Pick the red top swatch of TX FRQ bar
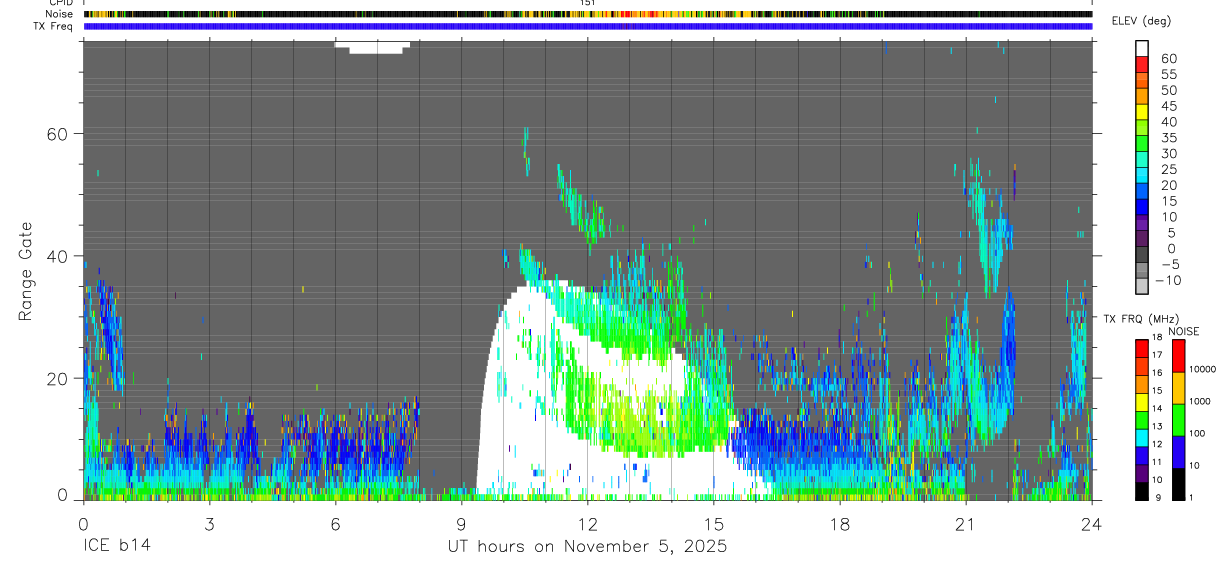The image size is (1228, 567). point(1142,349)
